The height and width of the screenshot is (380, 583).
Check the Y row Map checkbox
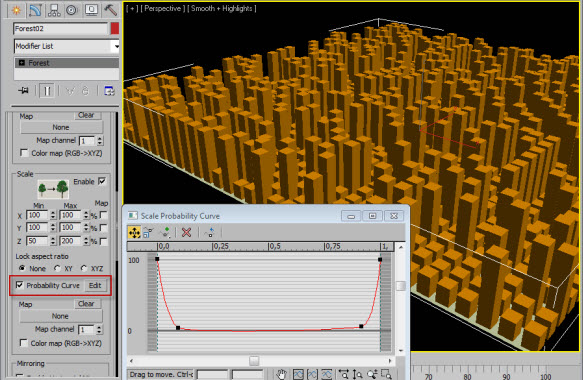pos(104,228)
